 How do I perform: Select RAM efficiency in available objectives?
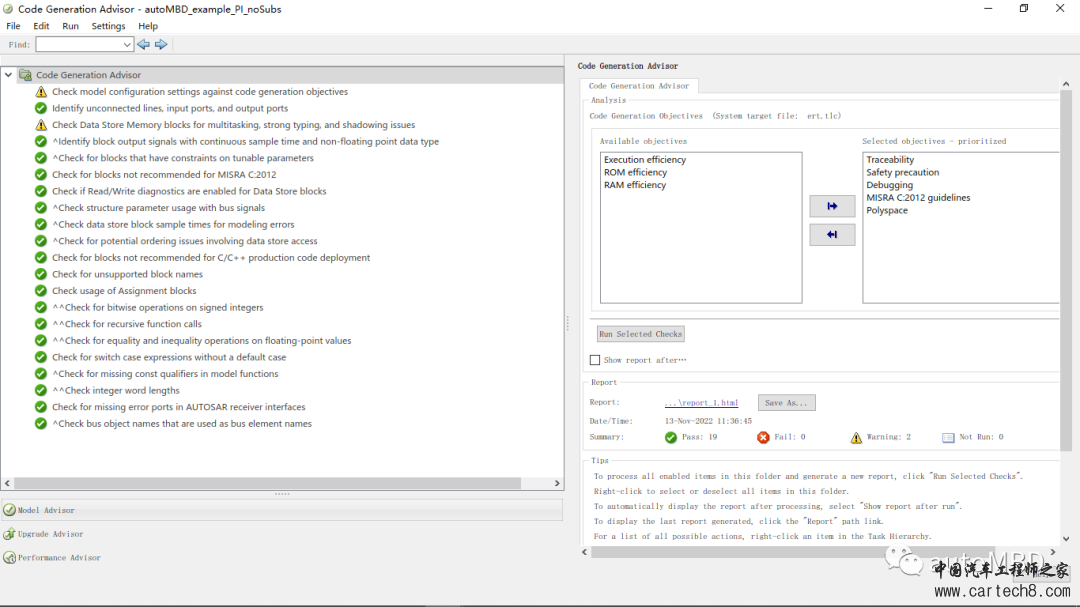click(x=634, y=185)
